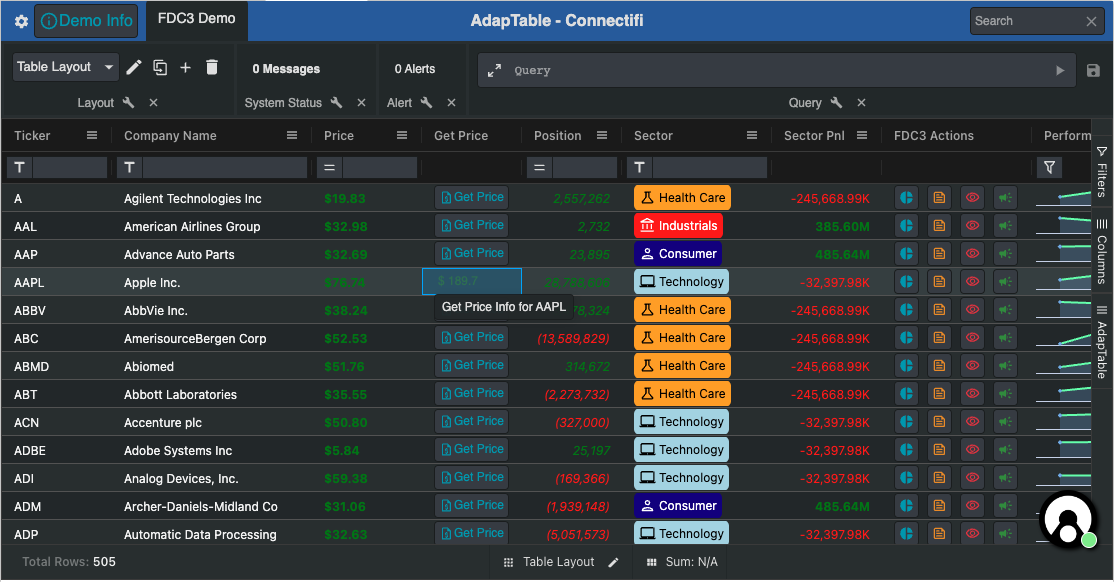
Task: Click the Sum: N/A status entry
Action: (x=691, y=562)
